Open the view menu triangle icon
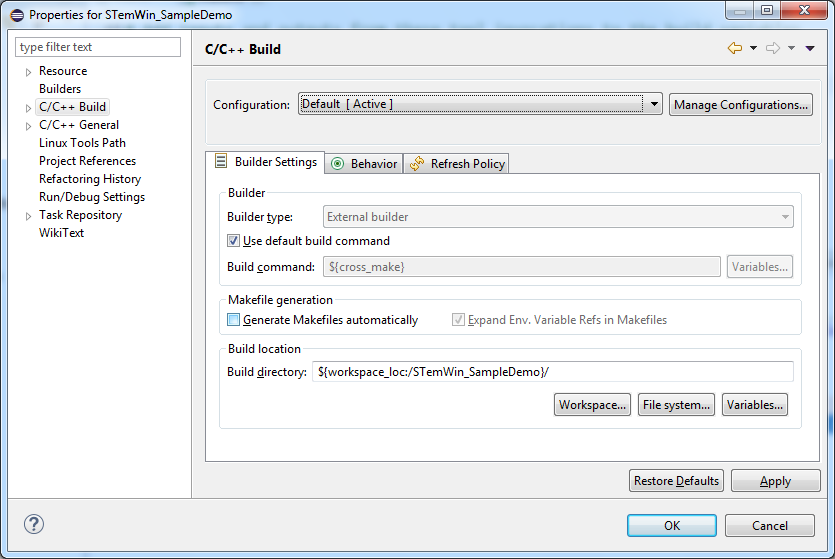The width and height of the screenshot is (835, 559). [810, 48]
